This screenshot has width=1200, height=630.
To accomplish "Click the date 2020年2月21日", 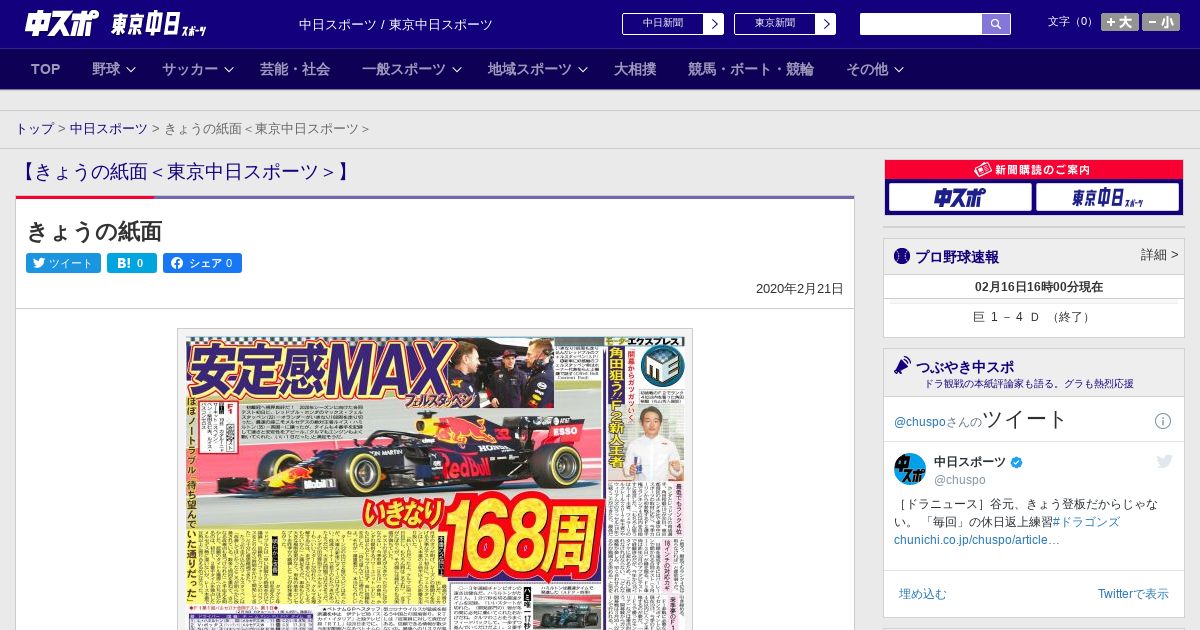I will [x=800, y=289].
